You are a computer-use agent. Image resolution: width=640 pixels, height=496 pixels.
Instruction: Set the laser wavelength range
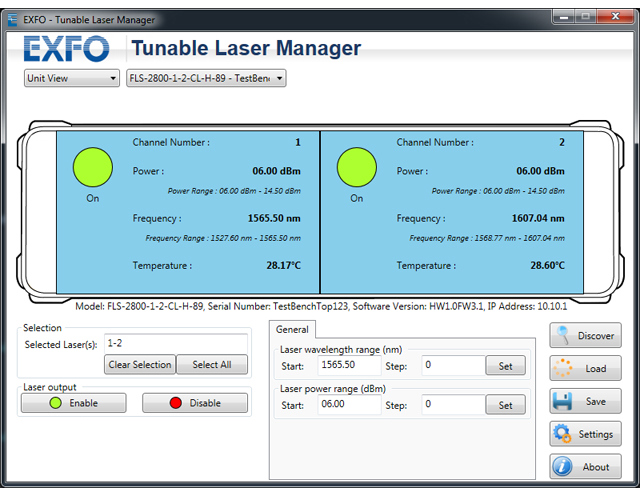pyautogui.click(x=505, y=366)
